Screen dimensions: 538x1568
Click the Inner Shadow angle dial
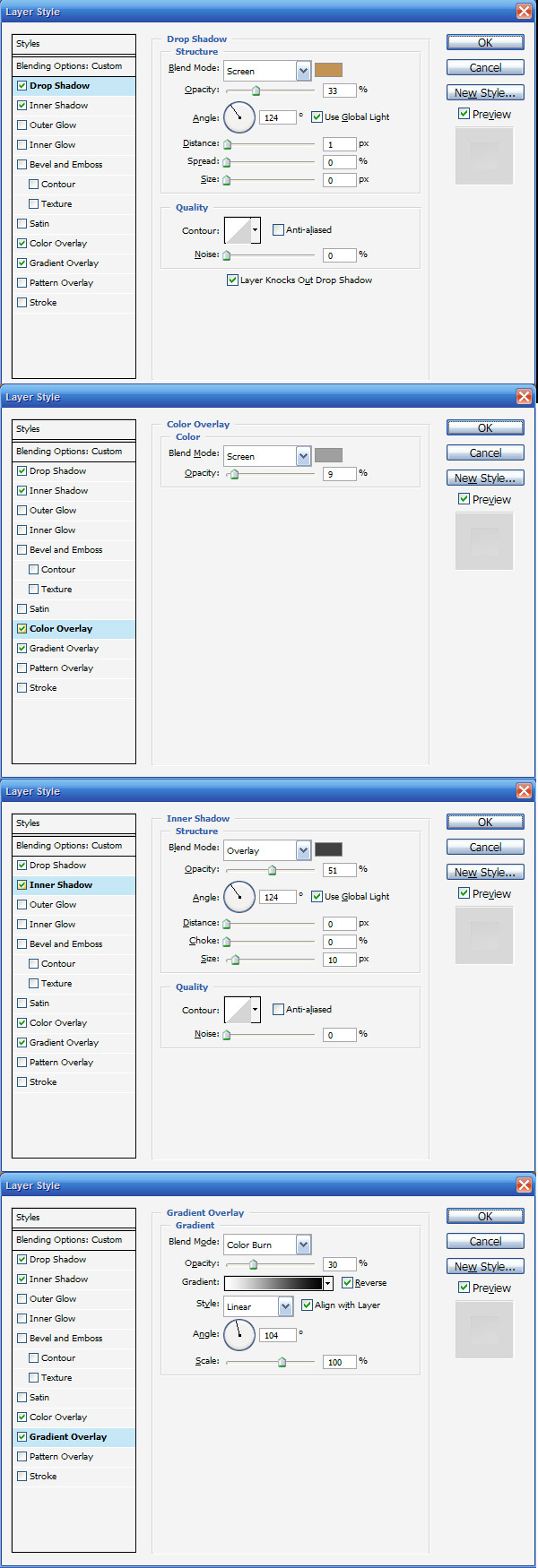(x=239, y=896)
